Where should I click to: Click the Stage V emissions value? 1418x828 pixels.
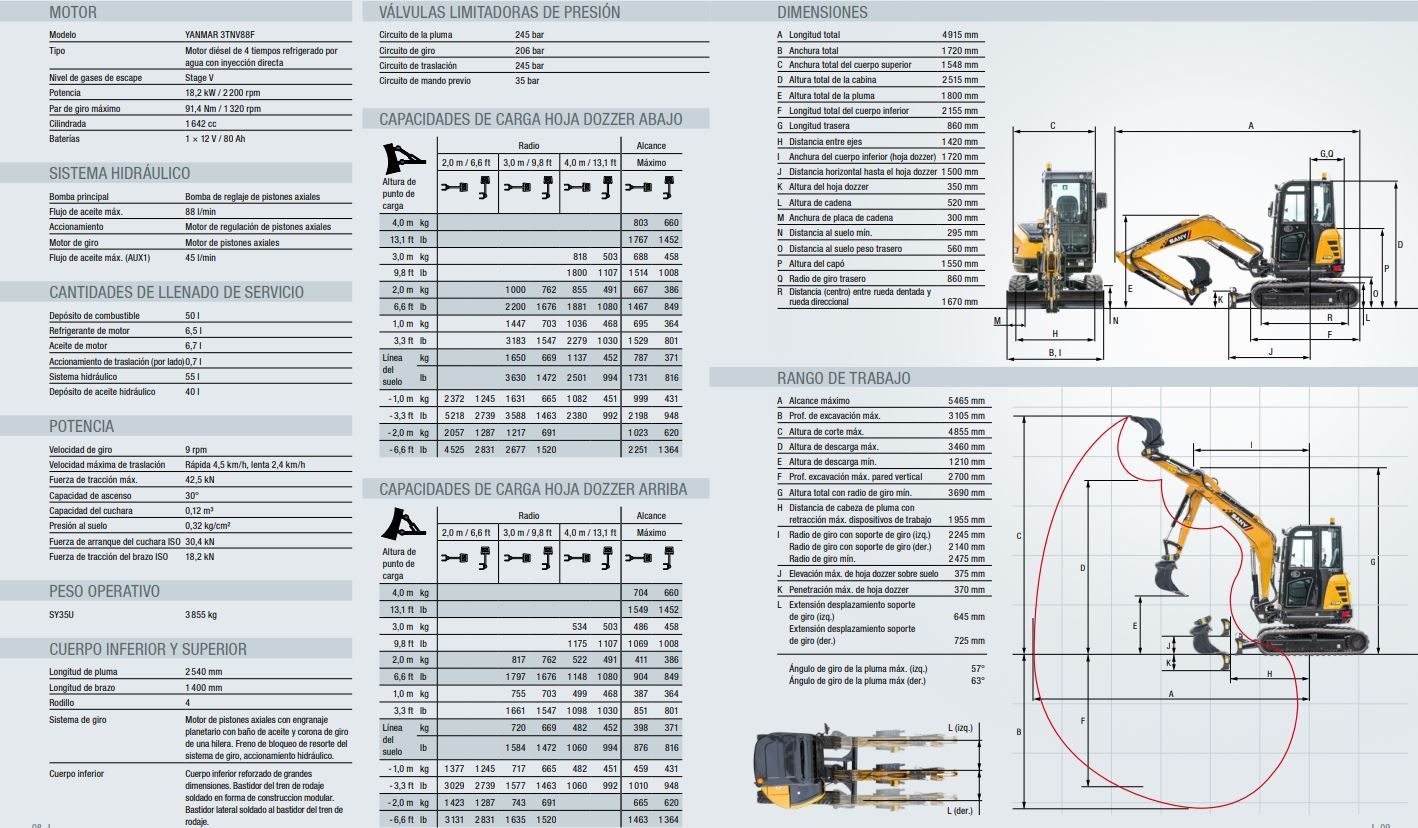(x=199, y=78)
